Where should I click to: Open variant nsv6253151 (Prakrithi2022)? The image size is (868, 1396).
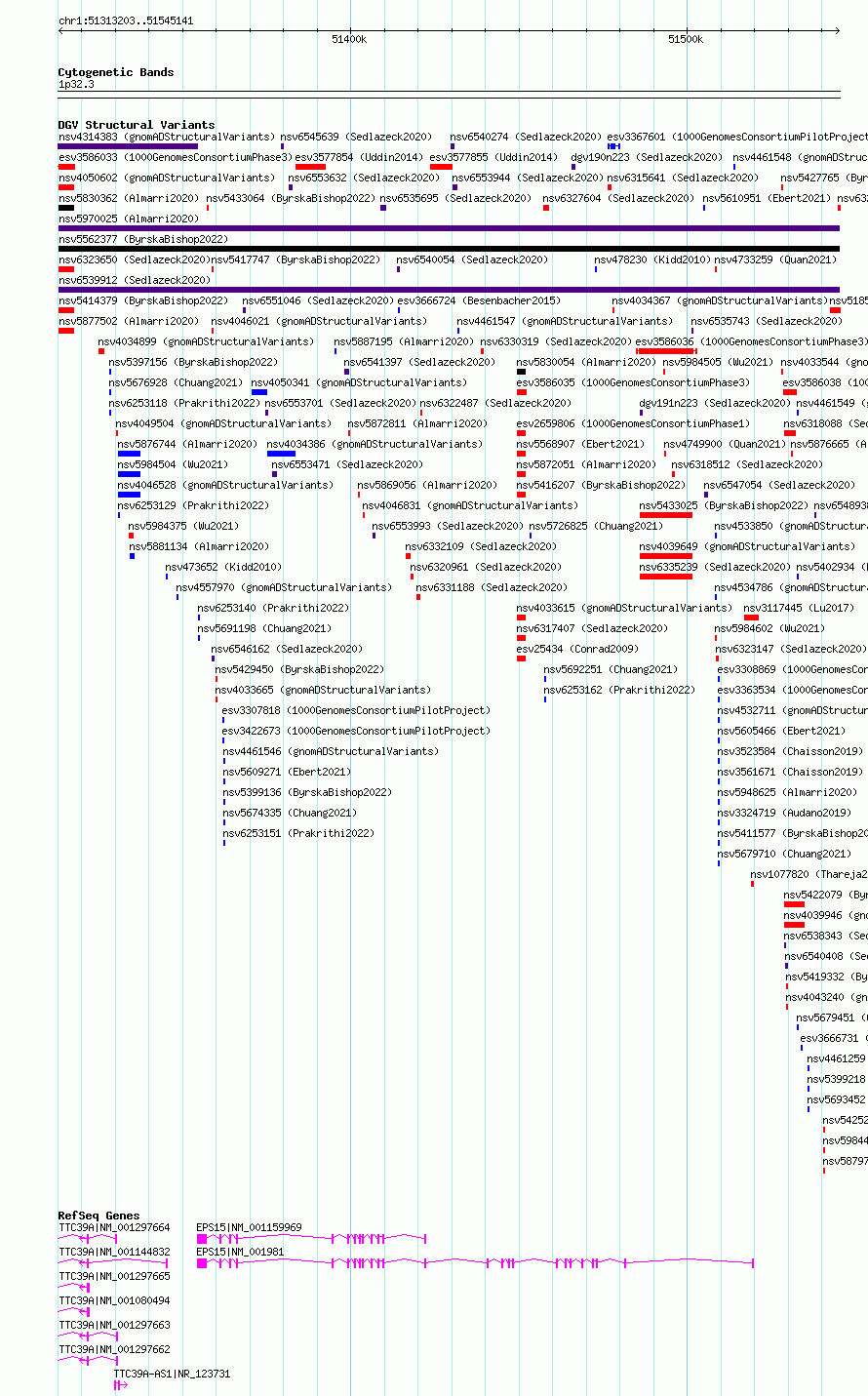pos(298,833)
